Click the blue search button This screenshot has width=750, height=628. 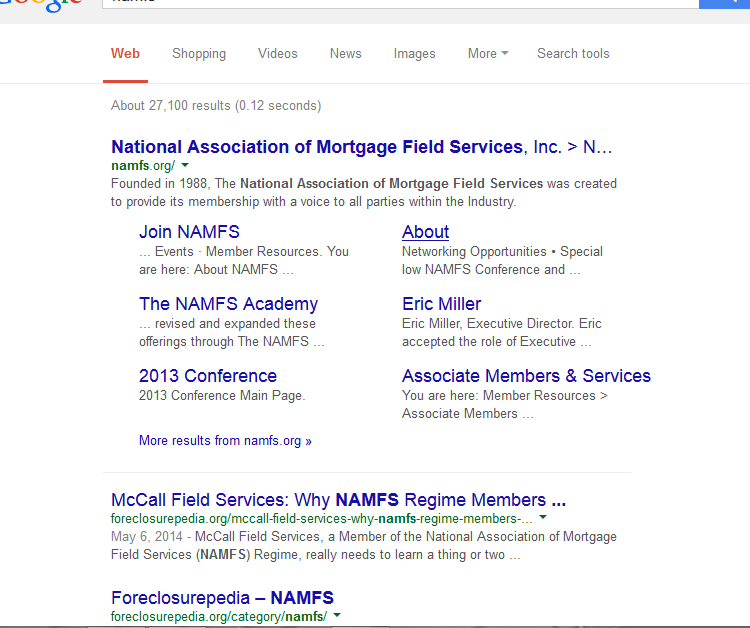(724, 4)
